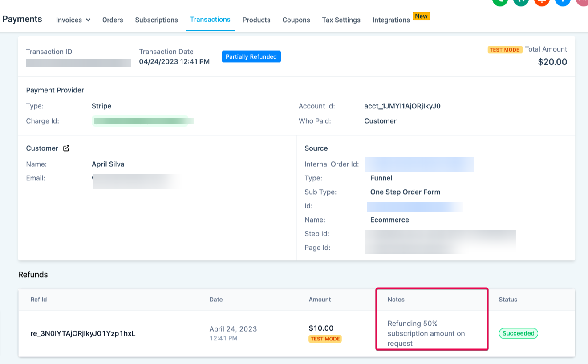588x364 pixels.
Task: Click the green Charge Id value
Action: pyautogui.click(x=143, y=121)
